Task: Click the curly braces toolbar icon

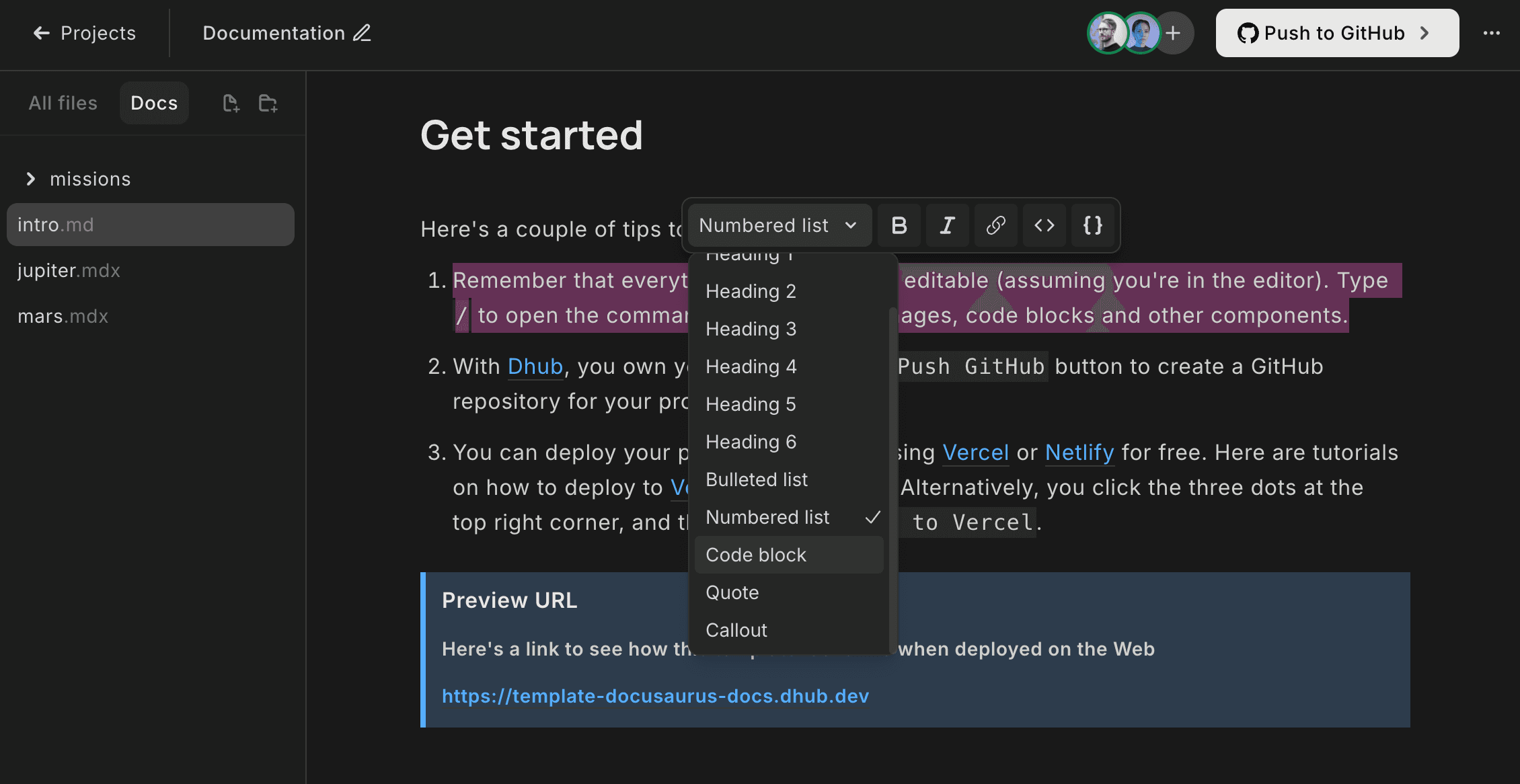Action: [1092, 225]
